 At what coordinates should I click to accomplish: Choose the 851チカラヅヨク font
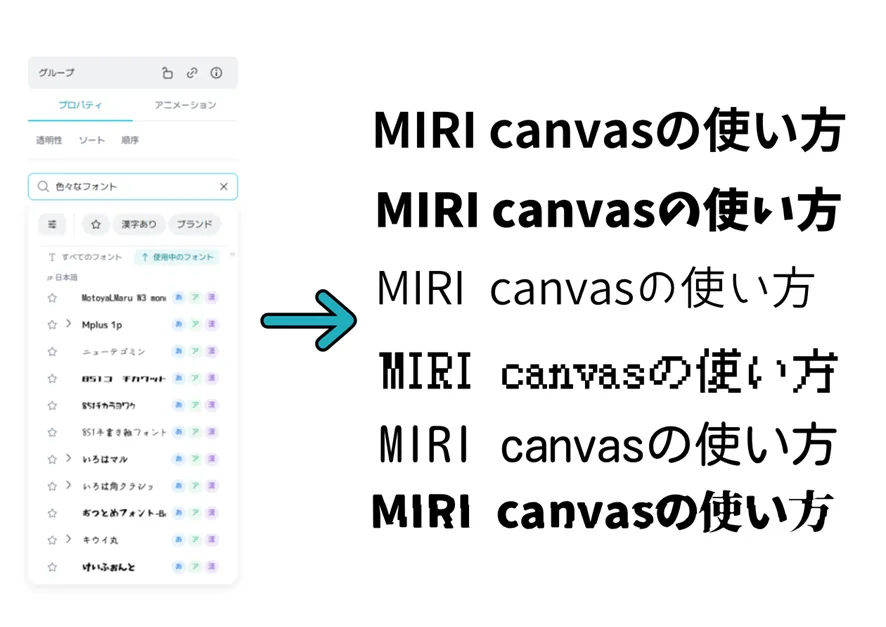coord(108,406)
